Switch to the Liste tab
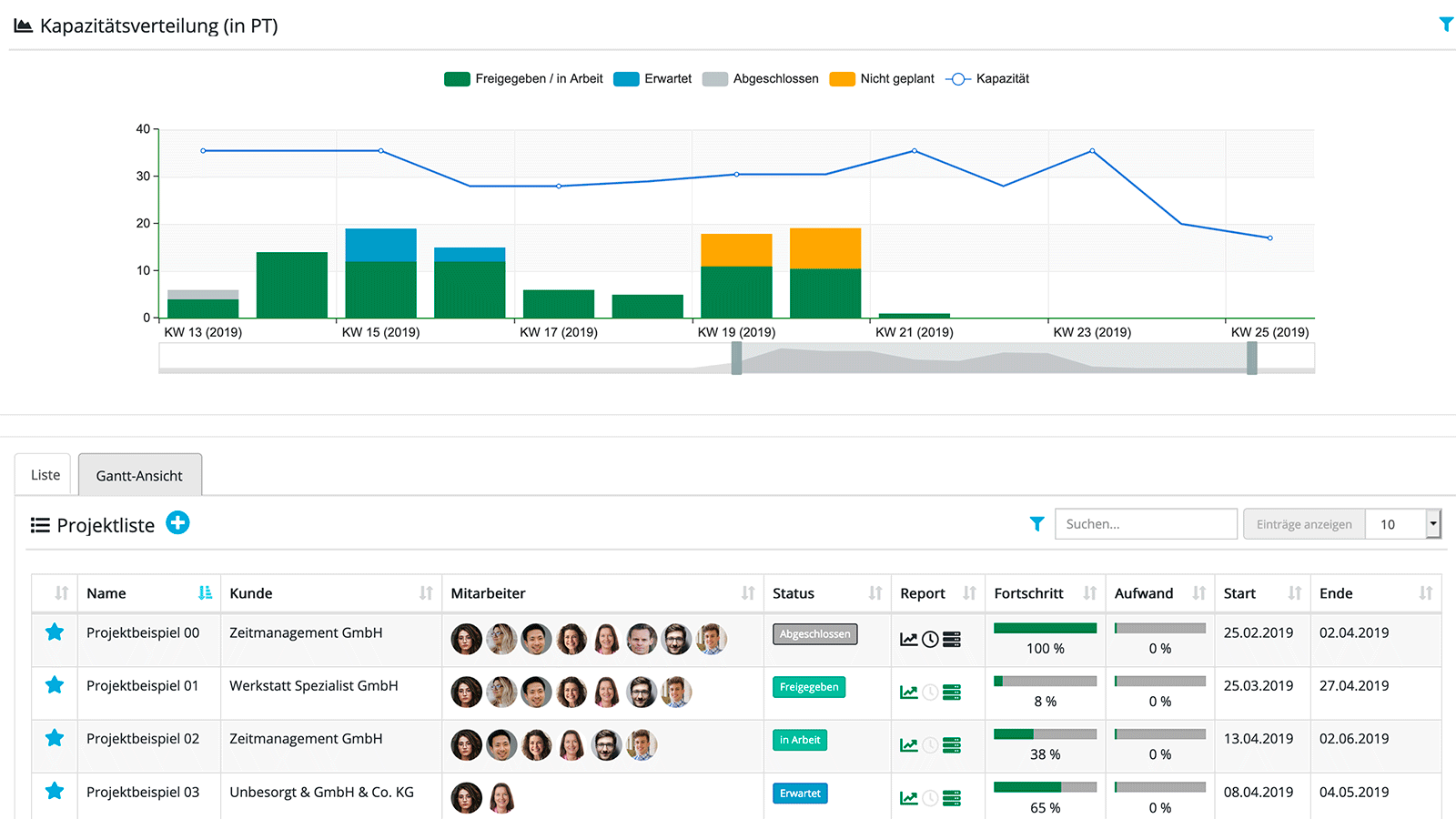This screenshot has width=1456, height=819. (45, 475)
